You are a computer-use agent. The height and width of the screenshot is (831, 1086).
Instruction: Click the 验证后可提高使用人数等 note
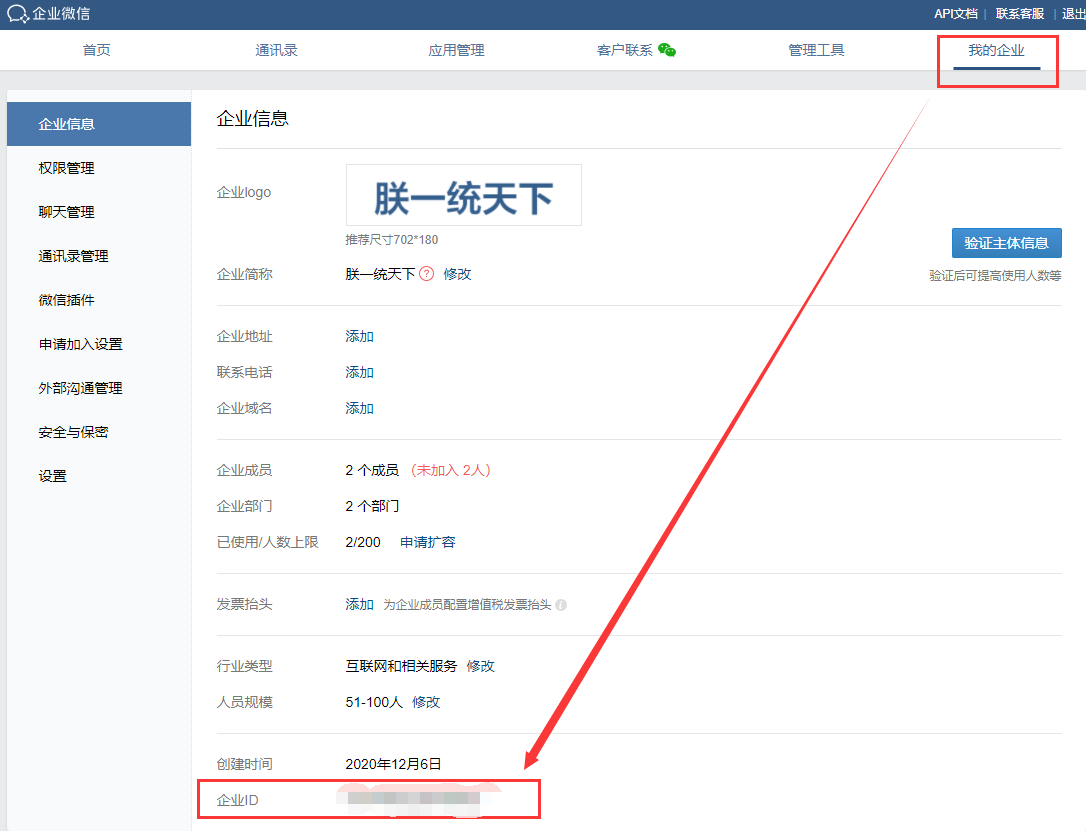coord(995,276)
